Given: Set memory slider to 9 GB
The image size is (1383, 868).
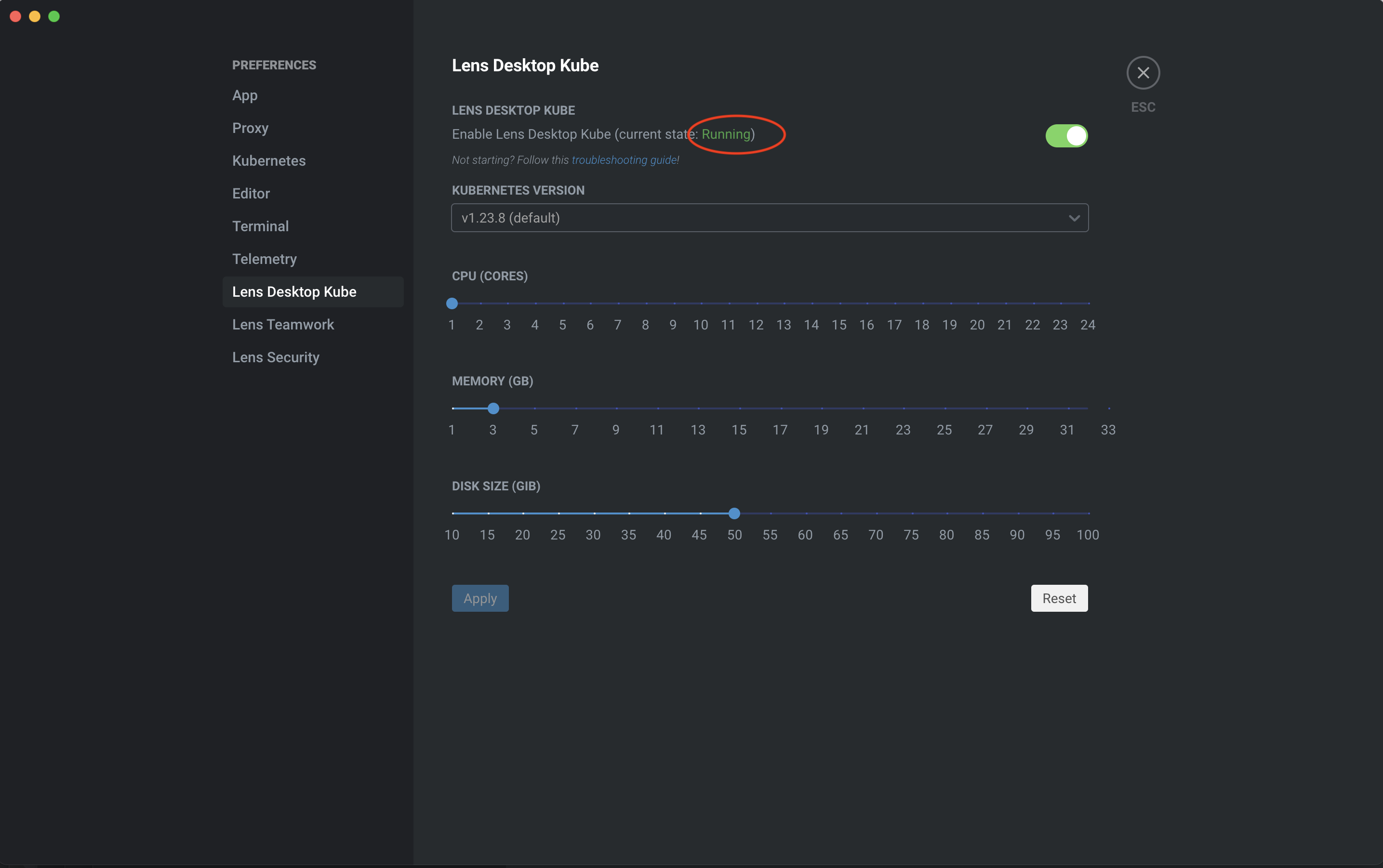Looking at the screenshot, I should point(616,408).
